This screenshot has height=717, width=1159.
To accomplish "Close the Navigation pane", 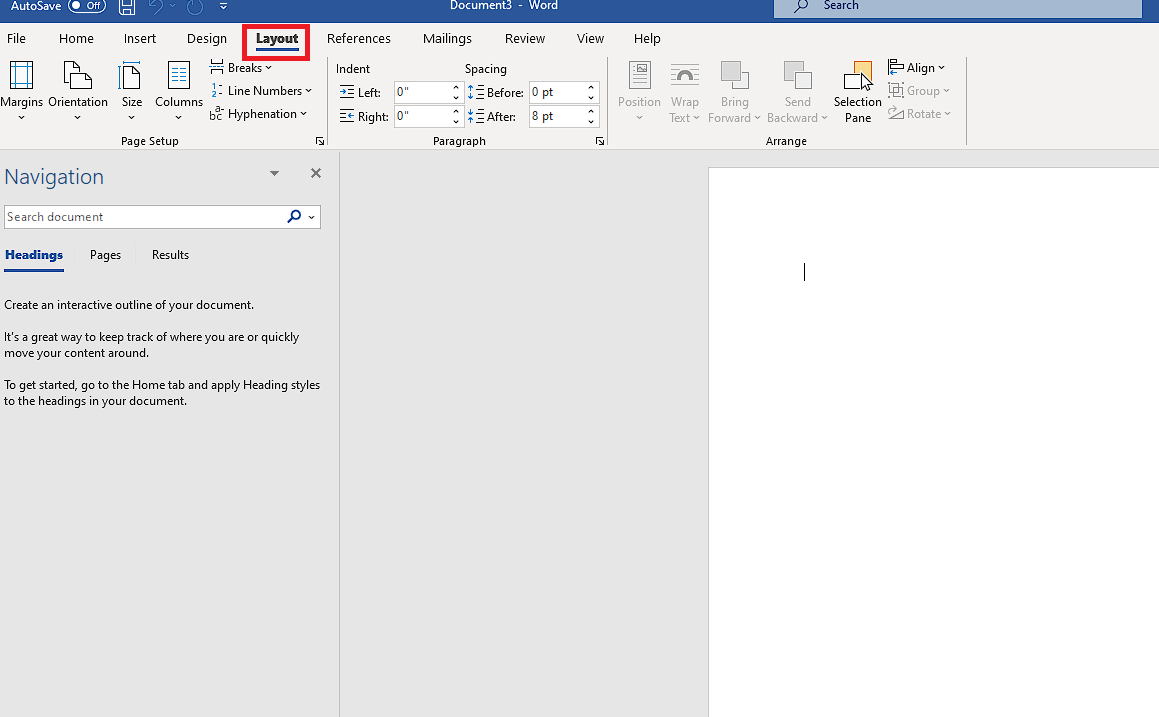I will [316, 173].
